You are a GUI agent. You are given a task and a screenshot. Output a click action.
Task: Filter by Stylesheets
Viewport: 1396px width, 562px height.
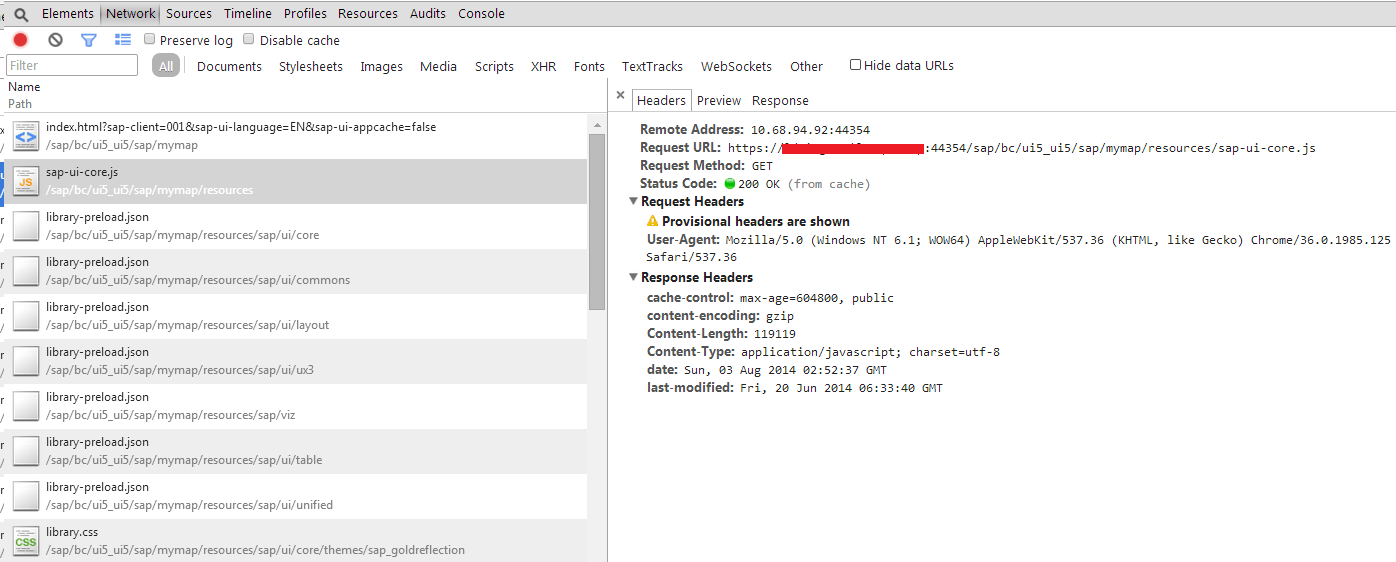(311, 67)
